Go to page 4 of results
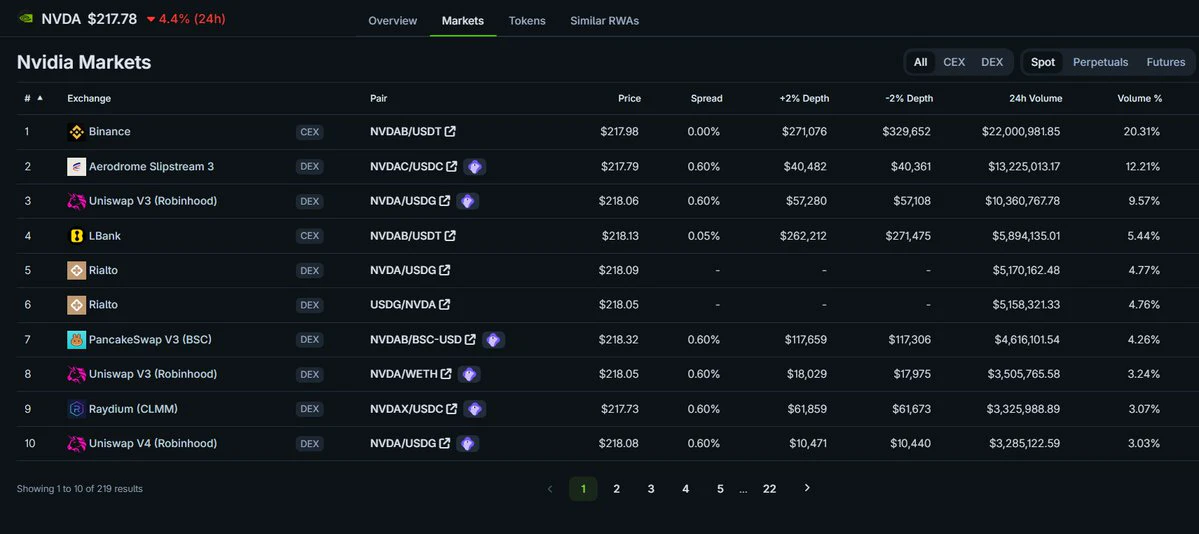The image size is (1199, 534). coord(685,489)
